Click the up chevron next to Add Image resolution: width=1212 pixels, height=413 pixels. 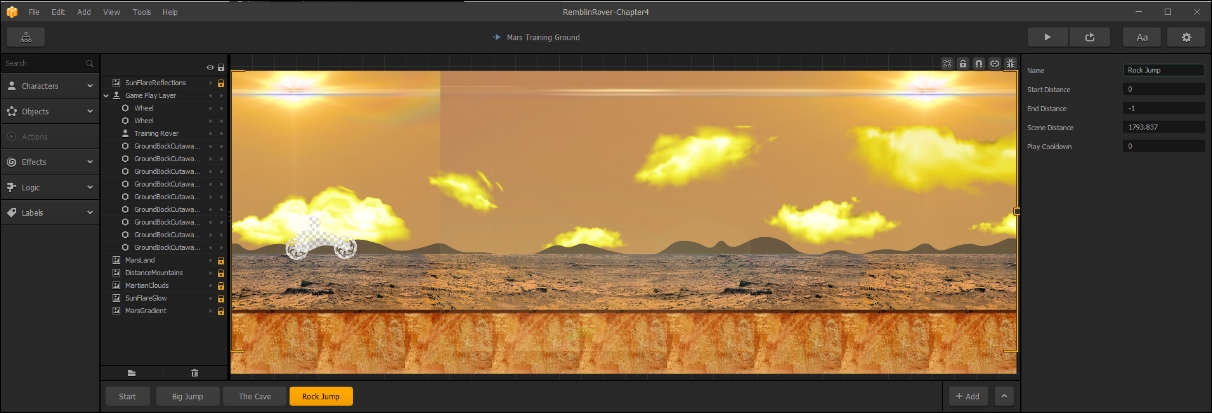click(x=1004, y=396)
